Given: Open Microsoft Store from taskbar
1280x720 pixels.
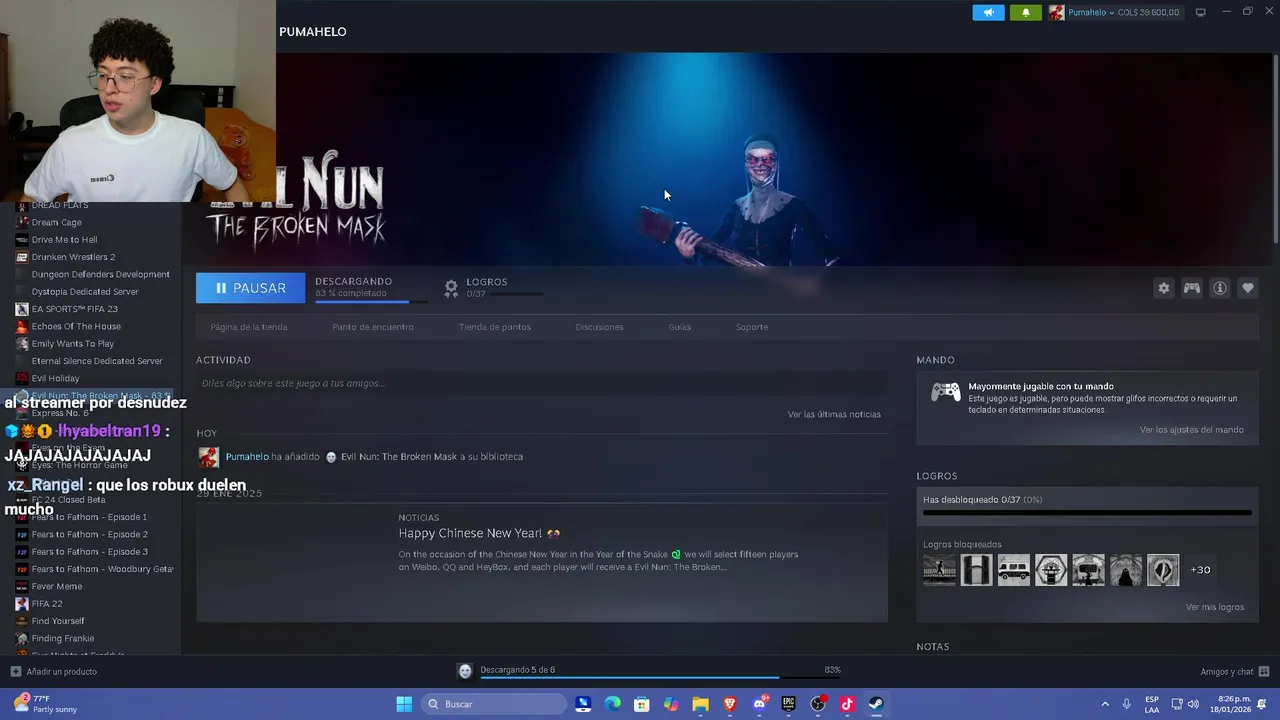Looking at the screenshot, I should coord(642,704).
